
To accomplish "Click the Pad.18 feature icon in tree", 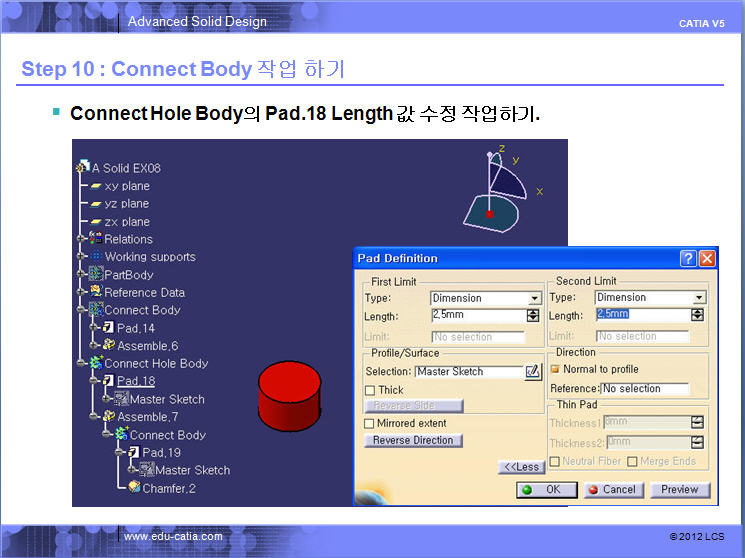I will point(108,381).
